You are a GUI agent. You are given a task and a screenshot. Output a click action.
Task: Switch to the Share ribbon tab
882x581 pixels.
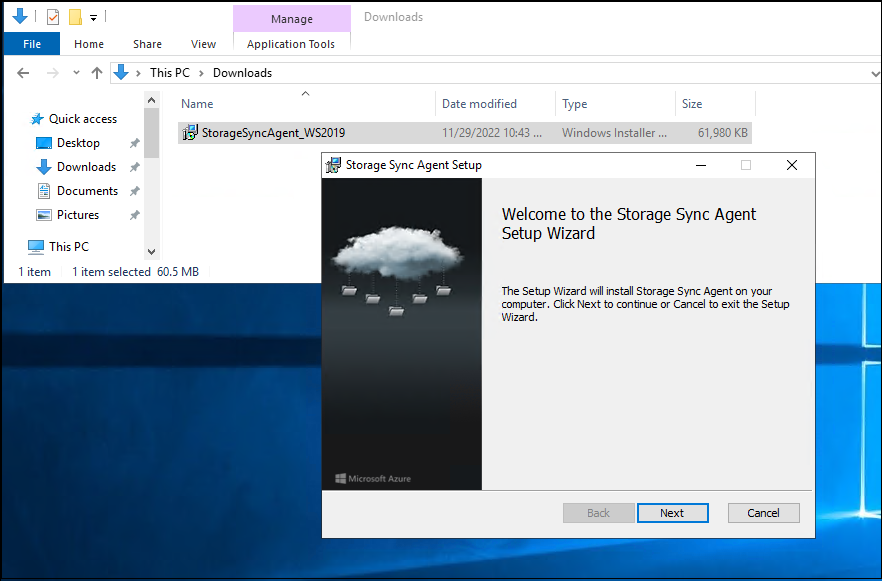click(147, 44)
